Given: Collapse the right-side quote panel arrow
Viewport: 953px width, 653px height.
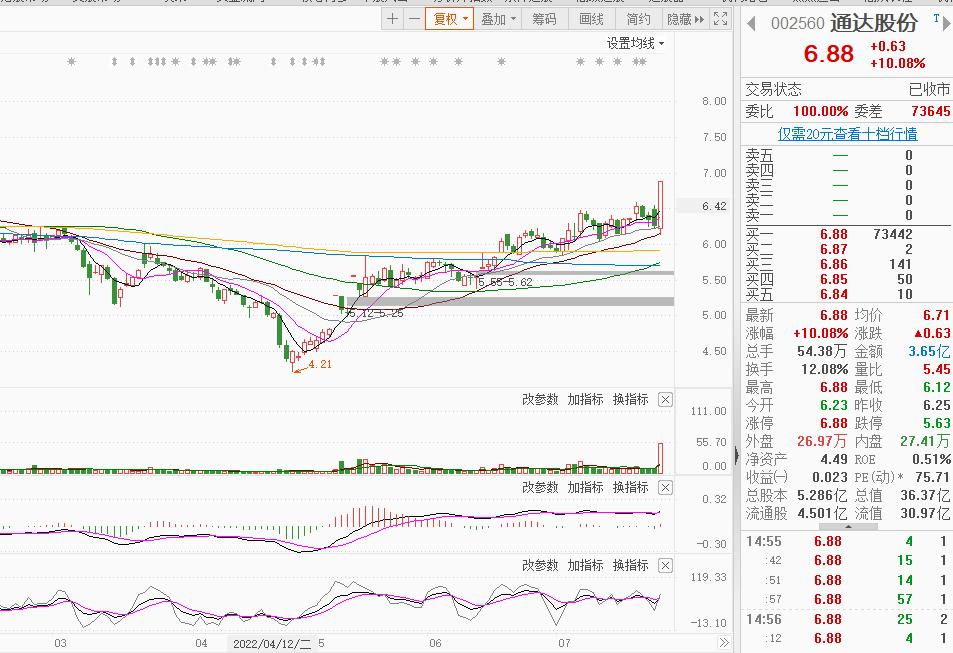Looking at the screenshot, I should pyautogui.click(x=738, y=455).
